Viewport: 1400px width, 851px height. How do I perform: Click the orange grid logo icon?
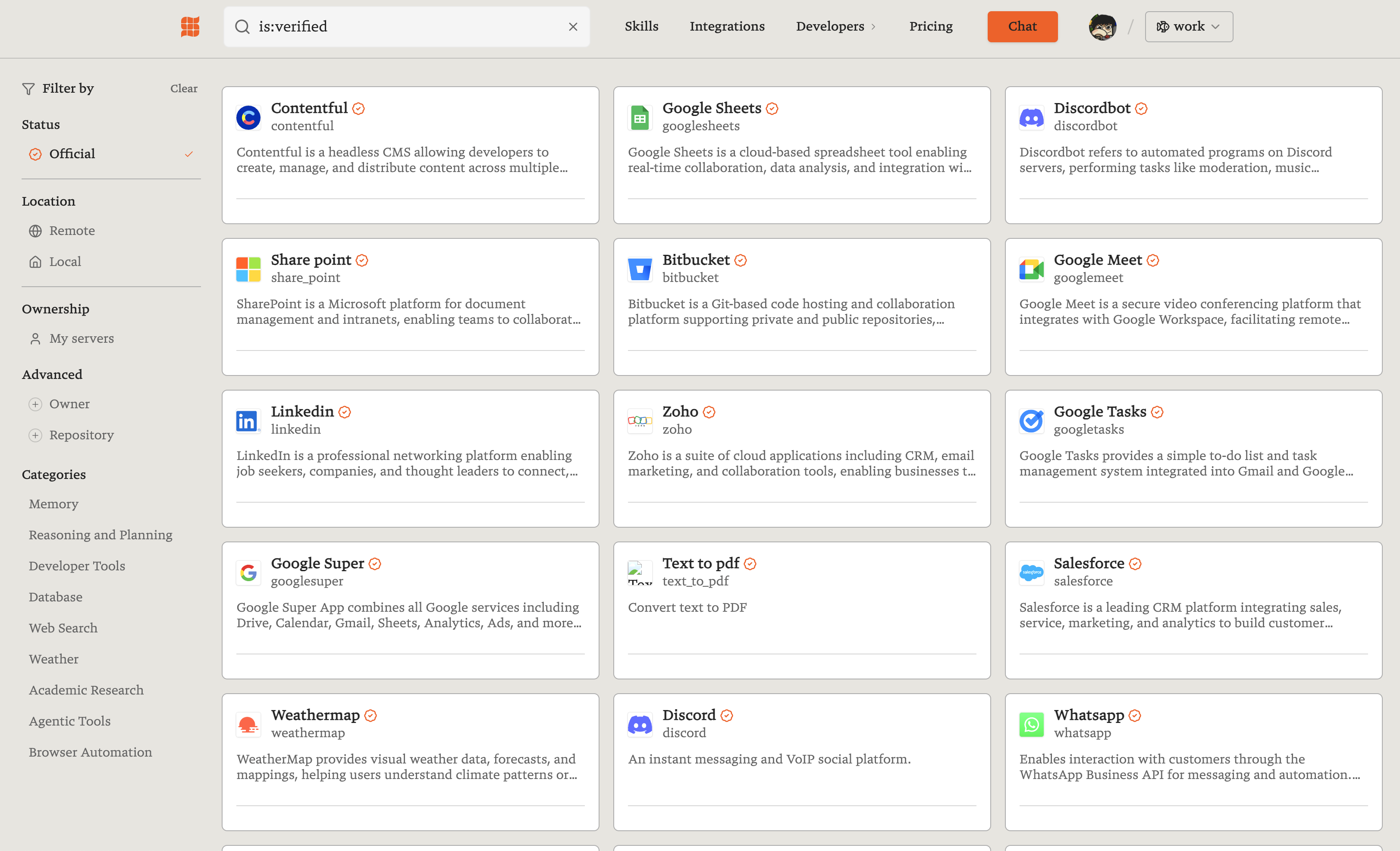pos(190,27)
